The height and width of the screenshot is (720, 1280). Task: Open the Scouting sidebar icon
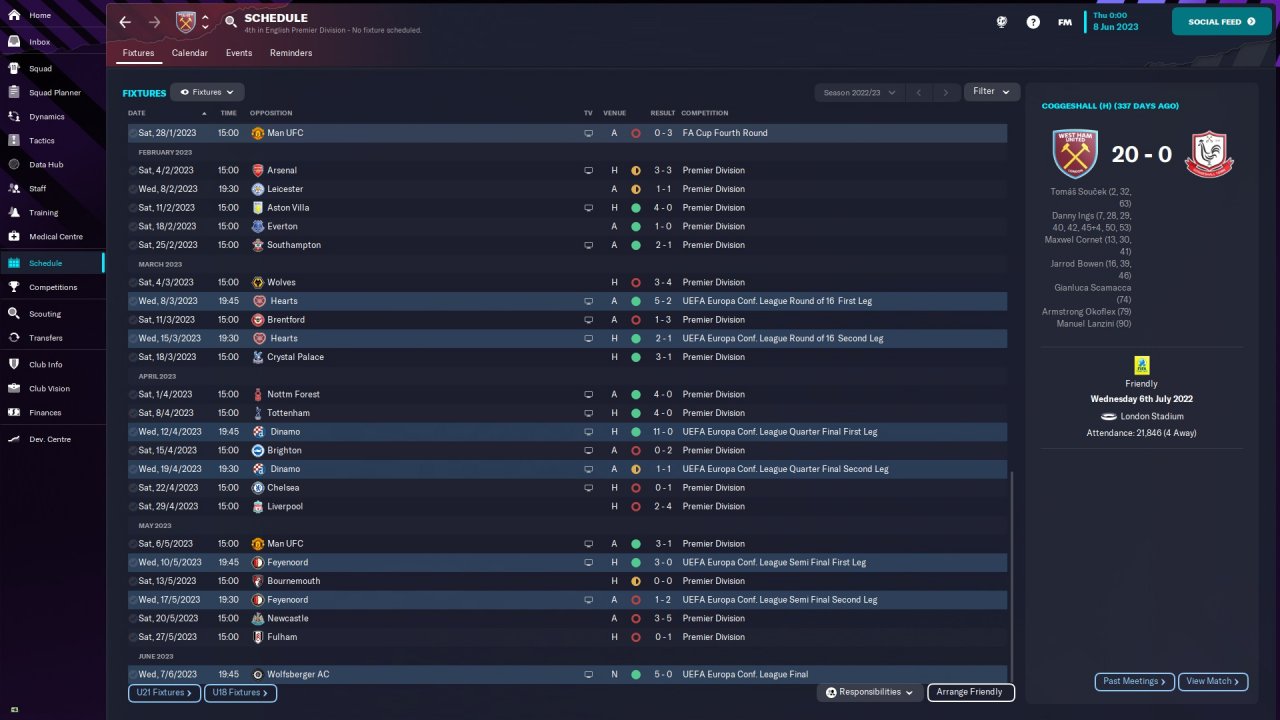tap(14, 314)
